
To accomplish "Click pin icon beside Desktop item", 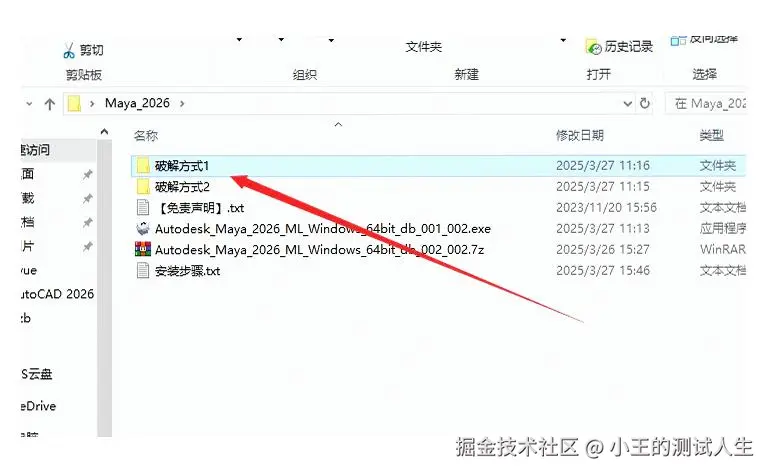I will [87, 174].
